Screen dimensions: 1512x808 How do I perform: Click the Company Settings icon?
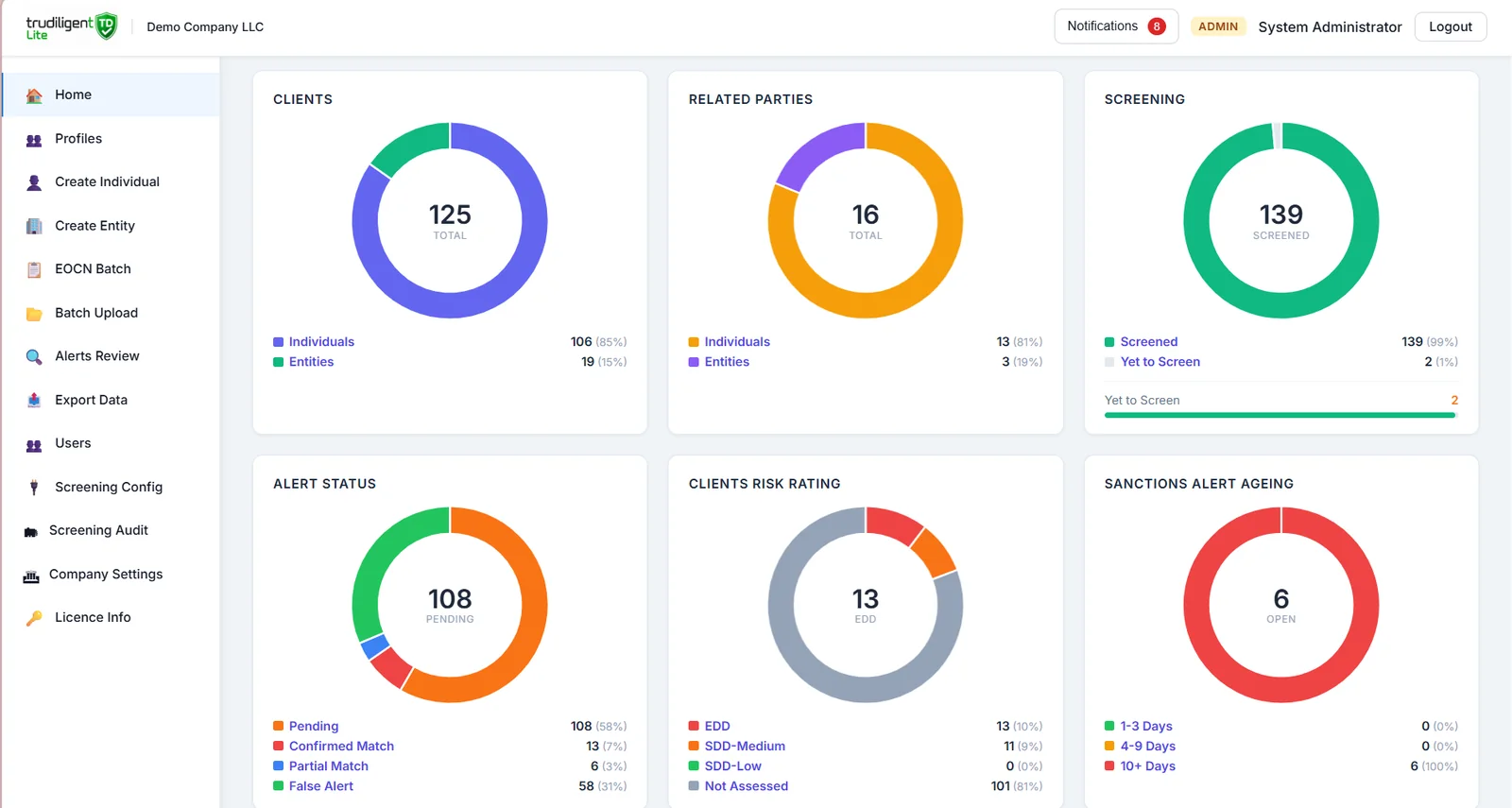coord(31,576)
